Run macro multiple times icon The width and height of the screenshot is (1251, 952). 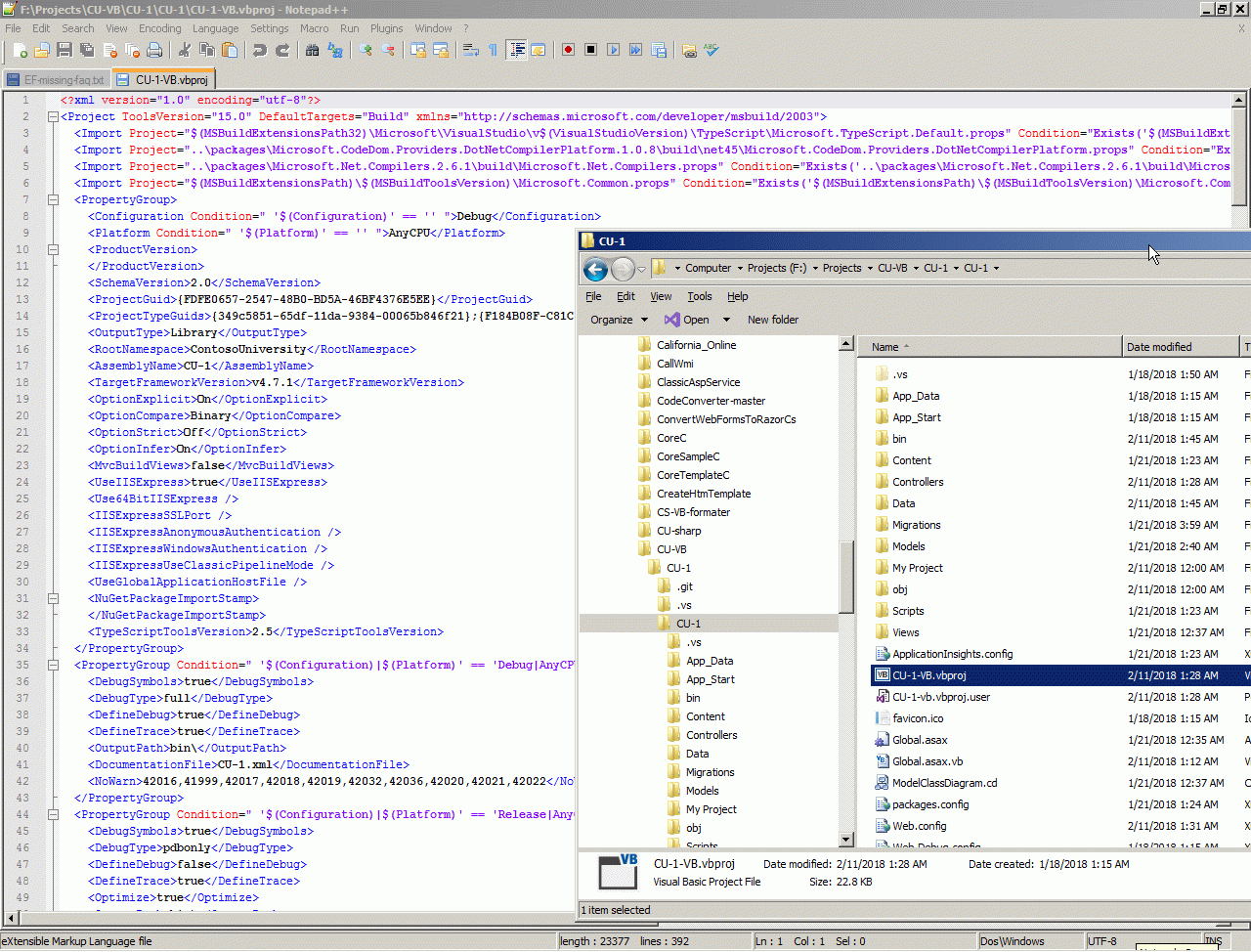click(635, 50)
